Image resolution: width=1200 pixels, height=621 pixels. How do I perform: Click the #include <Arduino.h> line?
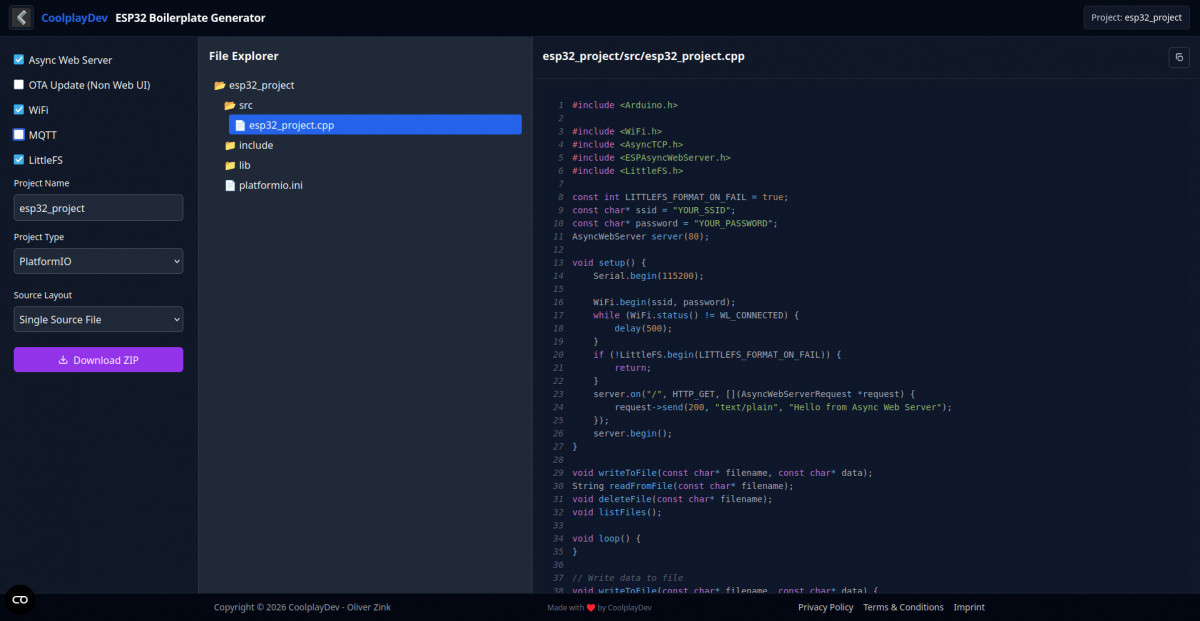pos(625,105)
